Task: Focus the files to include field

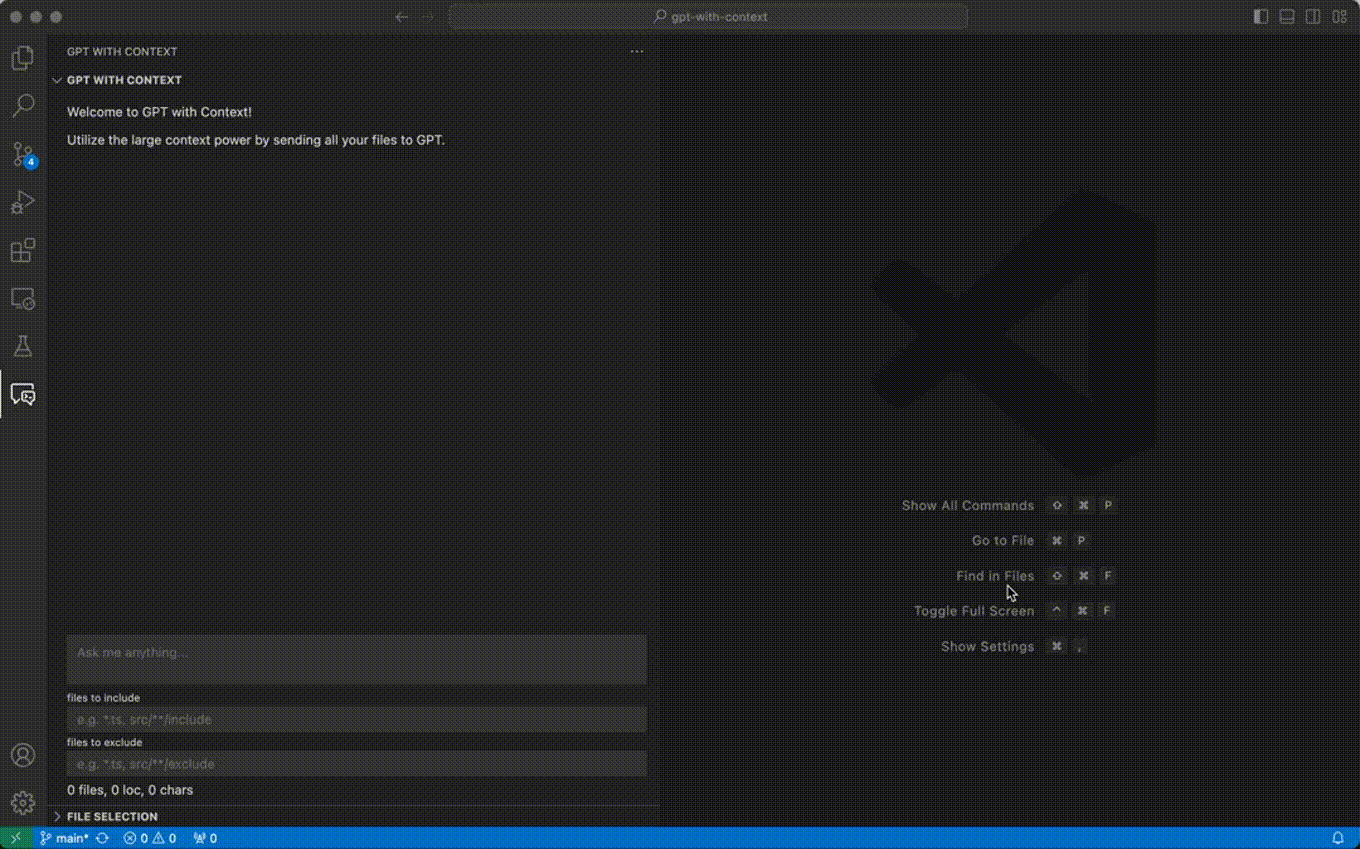Action: point(357,719)
